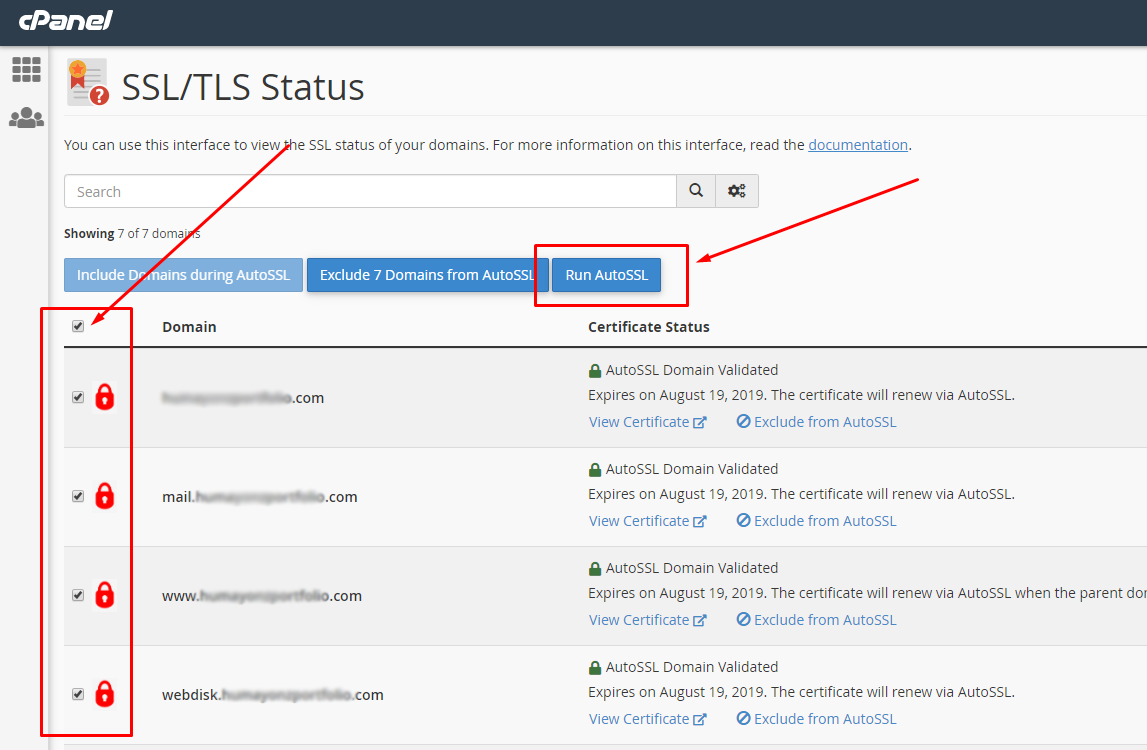Exclude webdisk domain from AutoSSL

(x=816, y=719)
